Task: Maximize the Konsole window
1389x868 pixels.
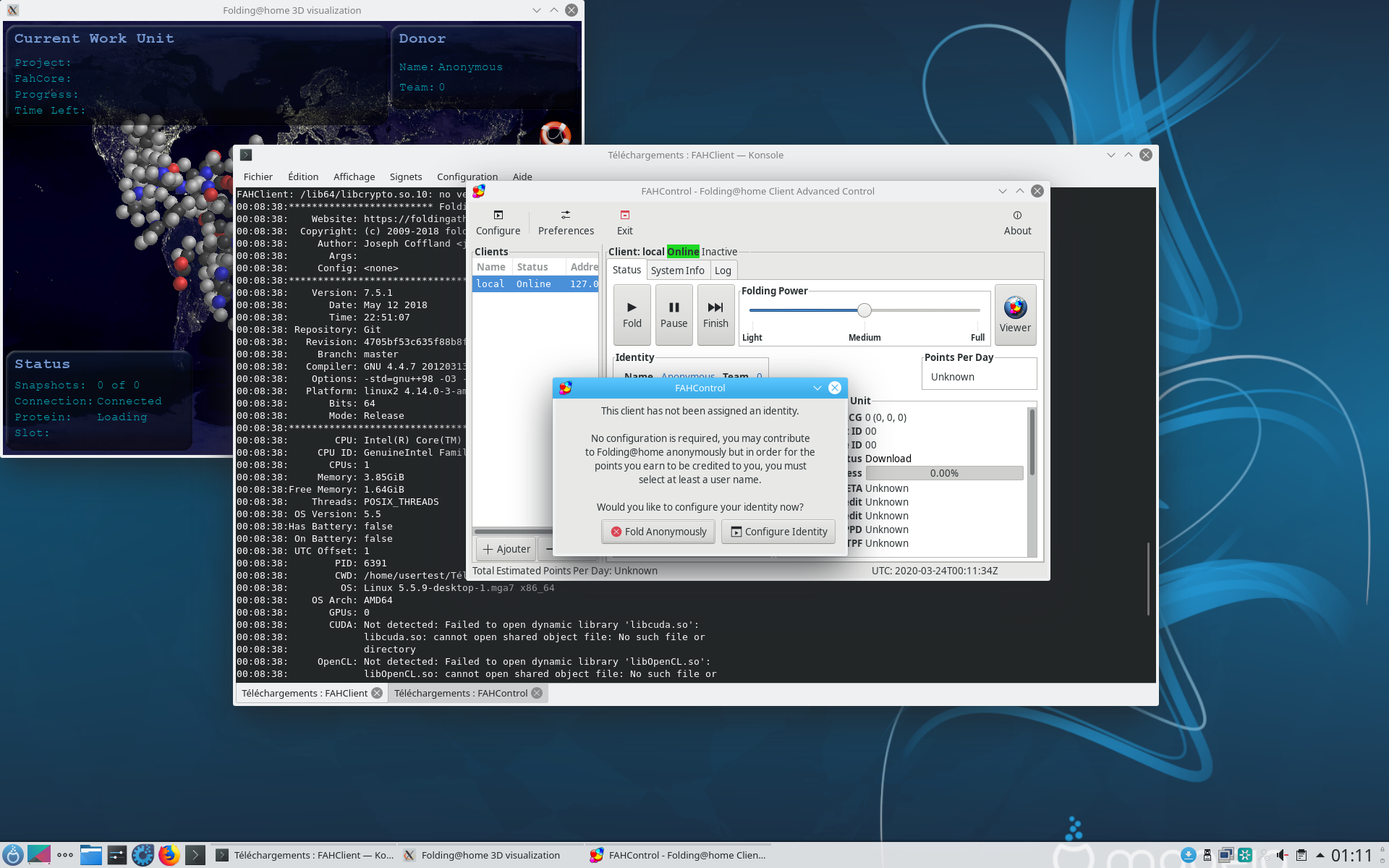Action: tap(1129, 155)
